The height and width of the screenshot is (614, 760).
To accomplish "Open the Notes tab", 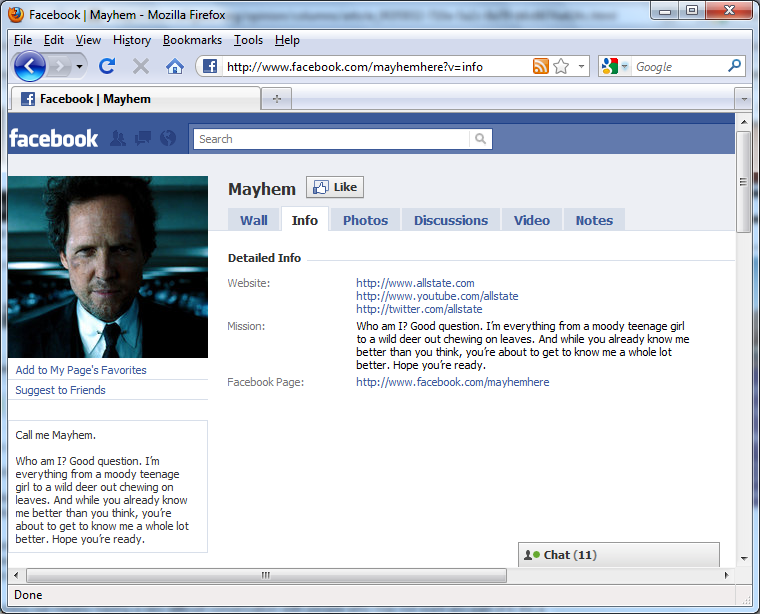I will coord(594,220).
